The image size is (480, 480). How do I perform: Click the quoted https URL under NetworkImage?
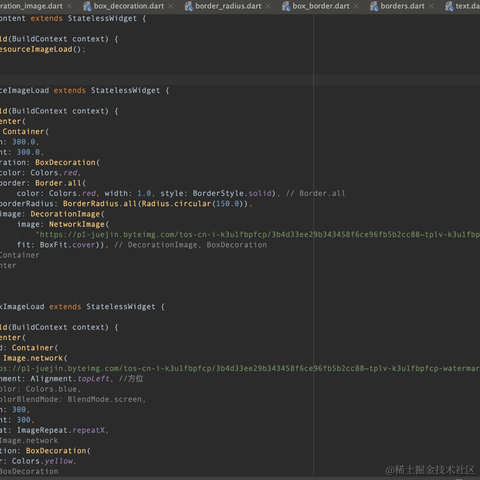(258, 235)
